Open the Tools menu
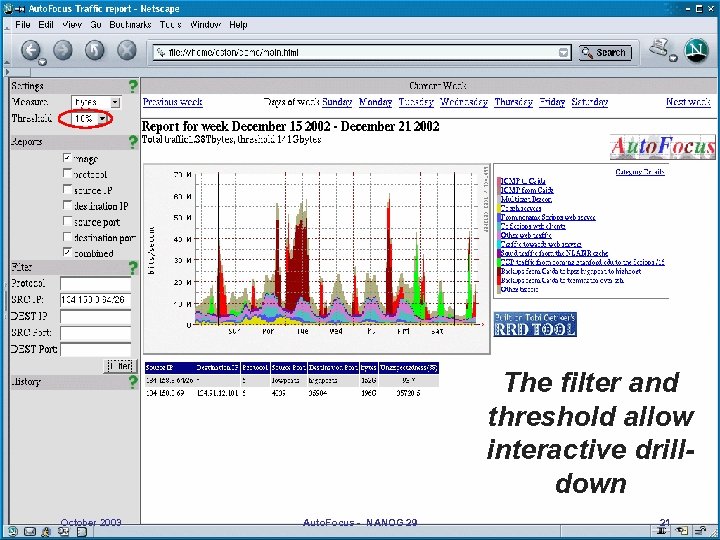The width and height of the screenshot is (720, 540). pyautogui.click(x=170, y=25)
